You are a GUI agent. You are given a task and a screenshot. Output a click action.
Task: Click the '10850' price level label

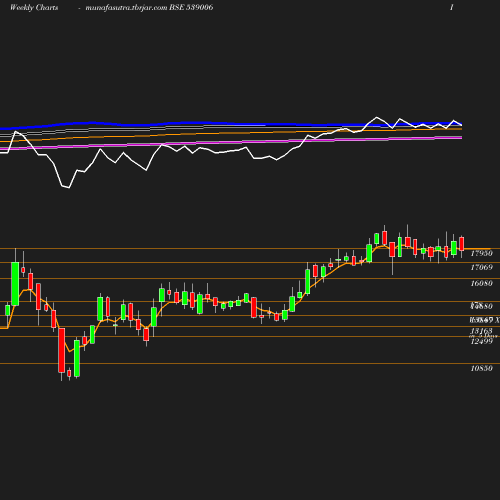[481, 368]
